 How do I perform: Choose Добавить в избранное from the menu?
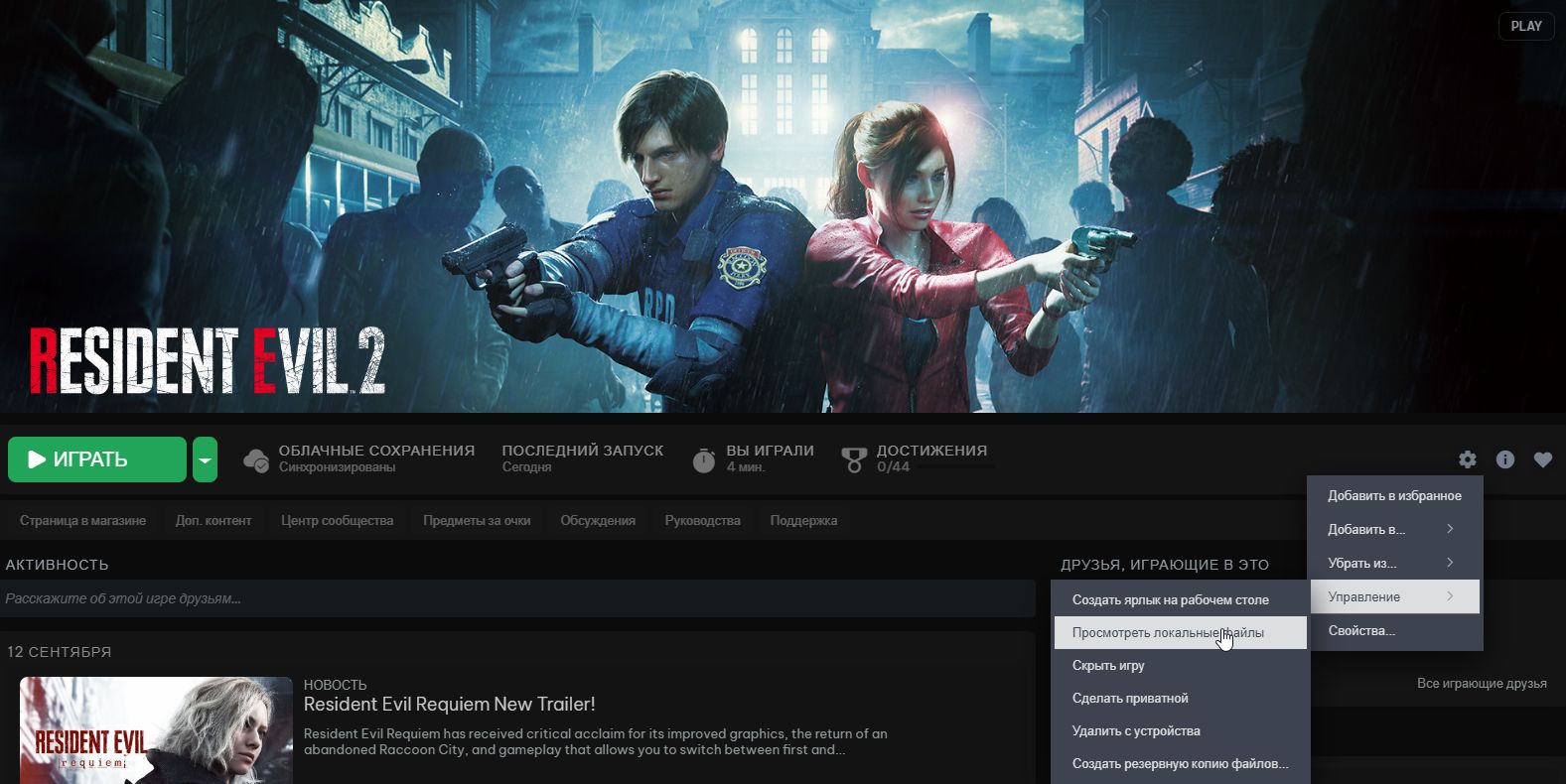point(1394,495)
